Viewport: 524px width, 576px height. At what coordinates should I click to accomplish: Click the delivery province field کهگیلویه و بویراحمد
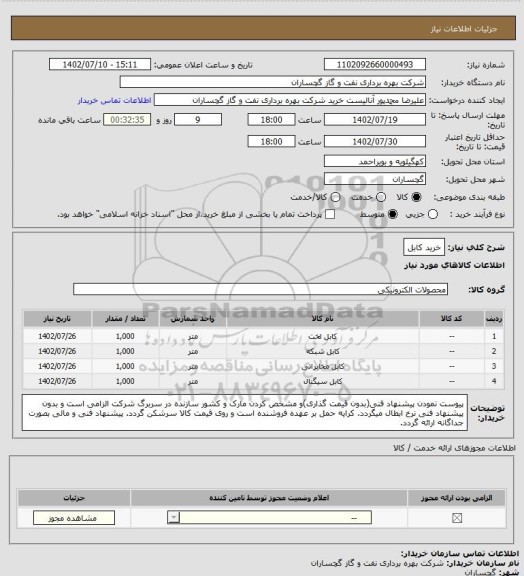point(375,161)
